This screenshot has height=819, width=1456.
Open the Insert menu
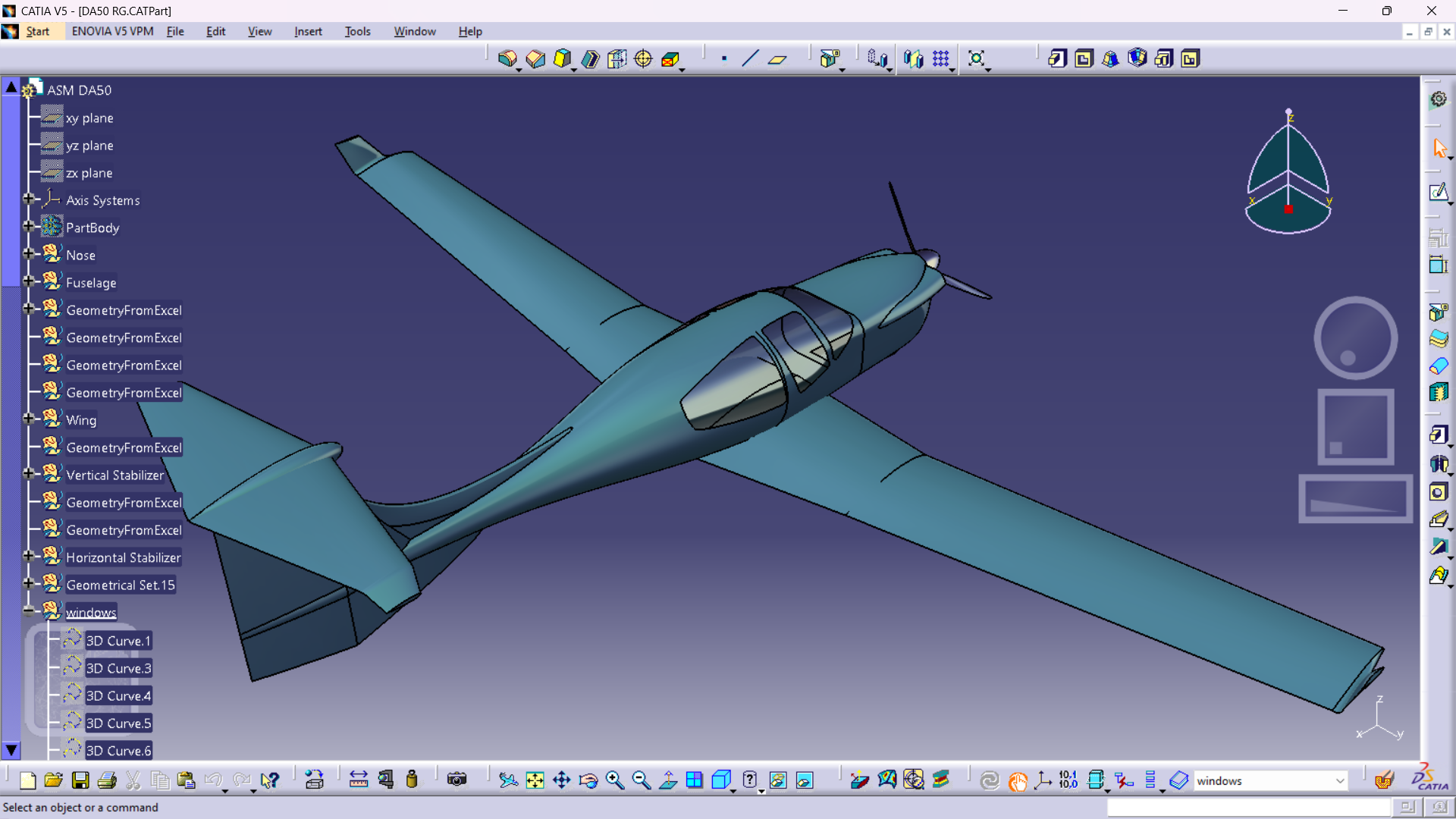308,31
